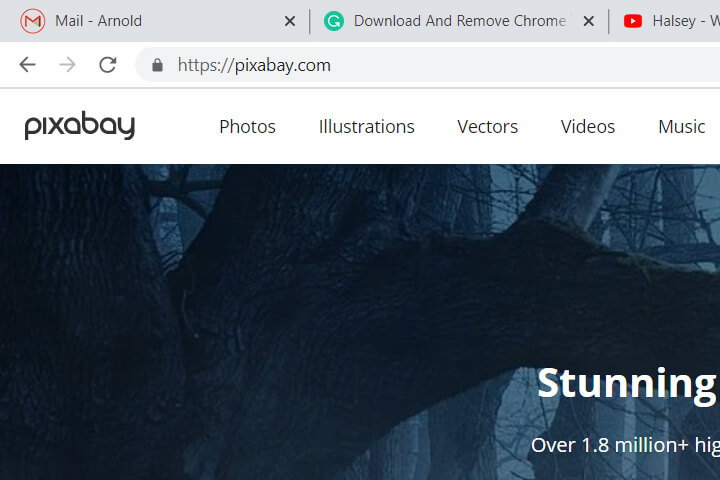Open the Pixabay logo home link
The image size is (720, 480).
pyautogui.click(x=79, y=125)
